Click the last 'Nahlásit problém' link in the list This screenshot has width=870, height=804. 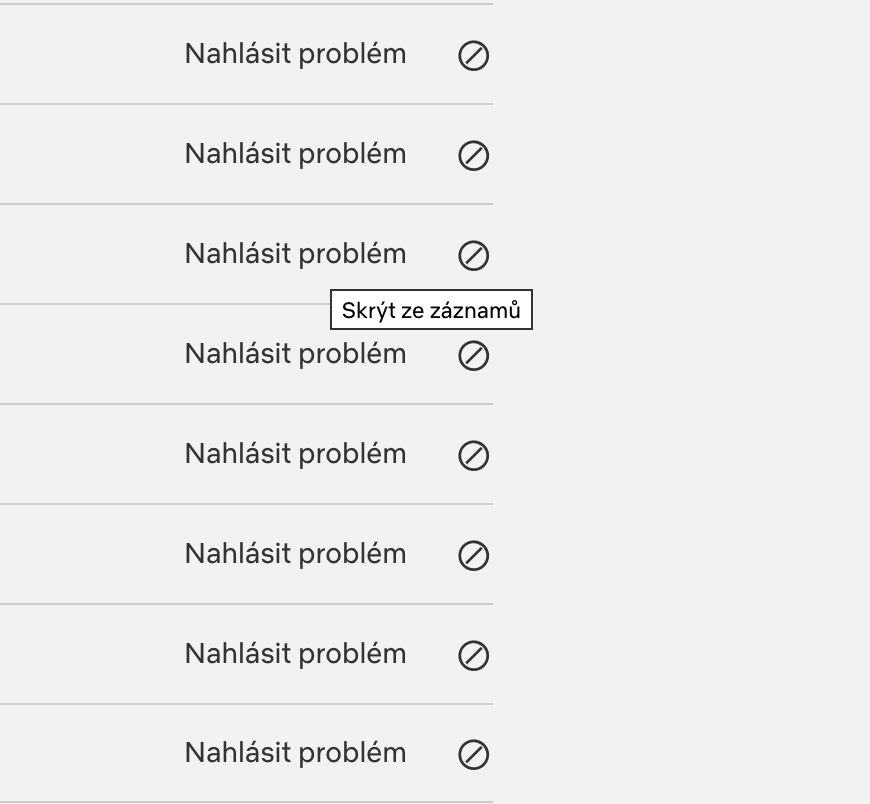tap(295, 753)
